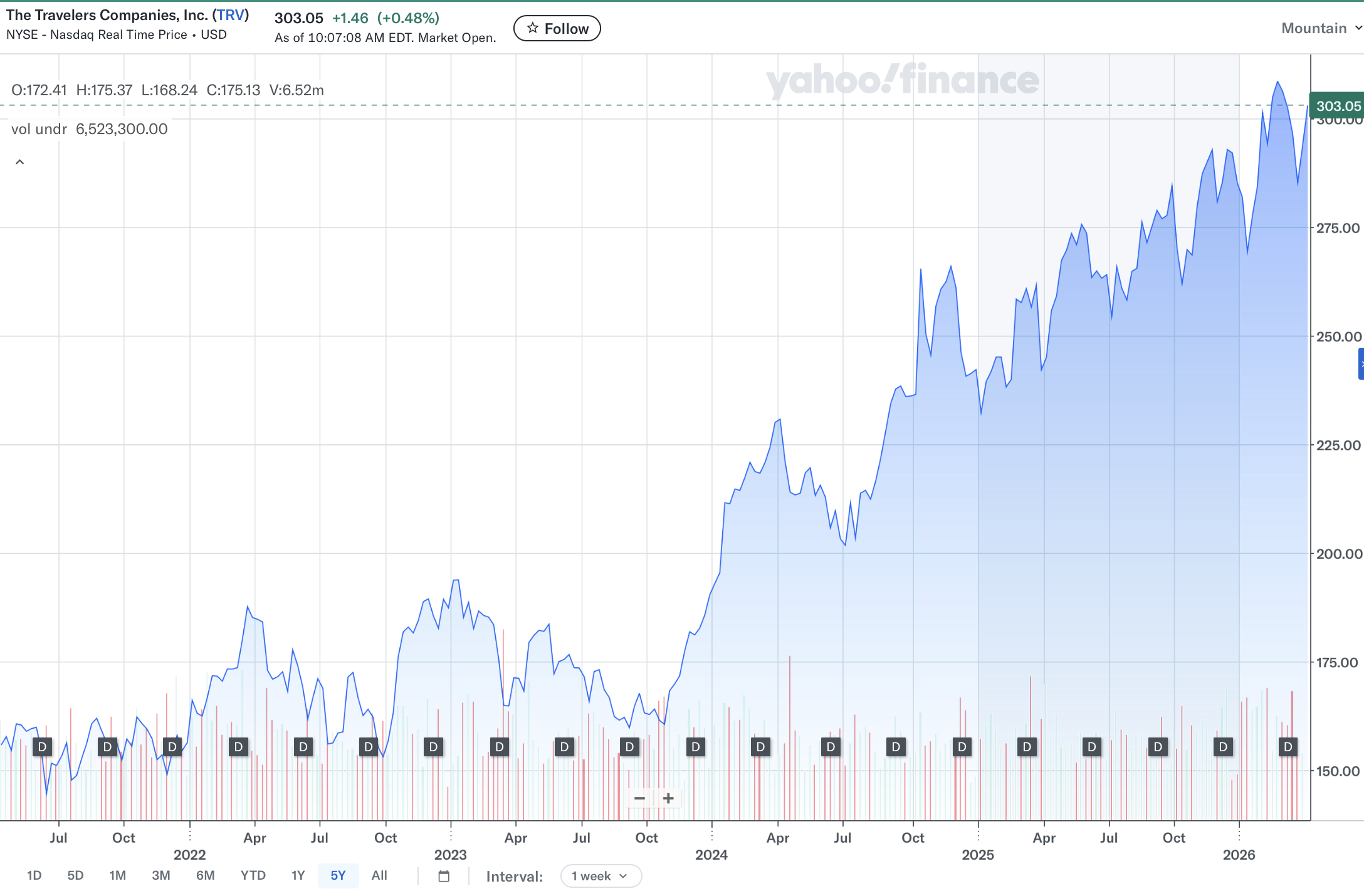Click the chart zoom out minus icon
Screen dimensions: 1364x896
(639, 798)
